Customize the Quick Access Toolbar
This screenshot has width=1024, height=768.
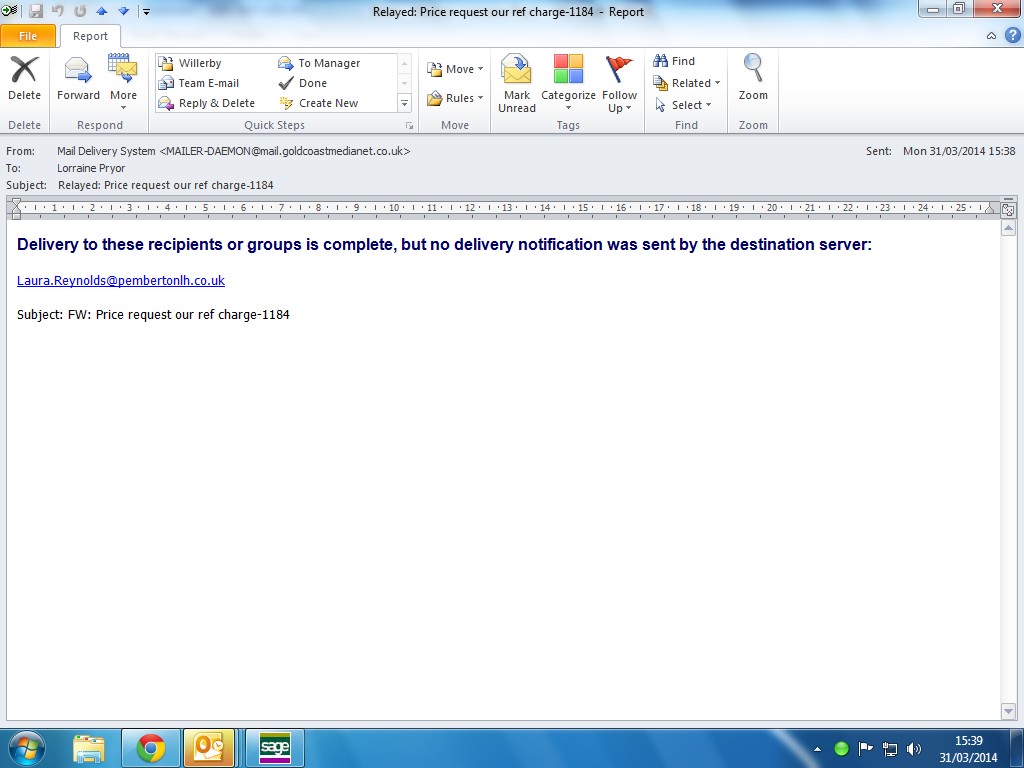[146, 11]
